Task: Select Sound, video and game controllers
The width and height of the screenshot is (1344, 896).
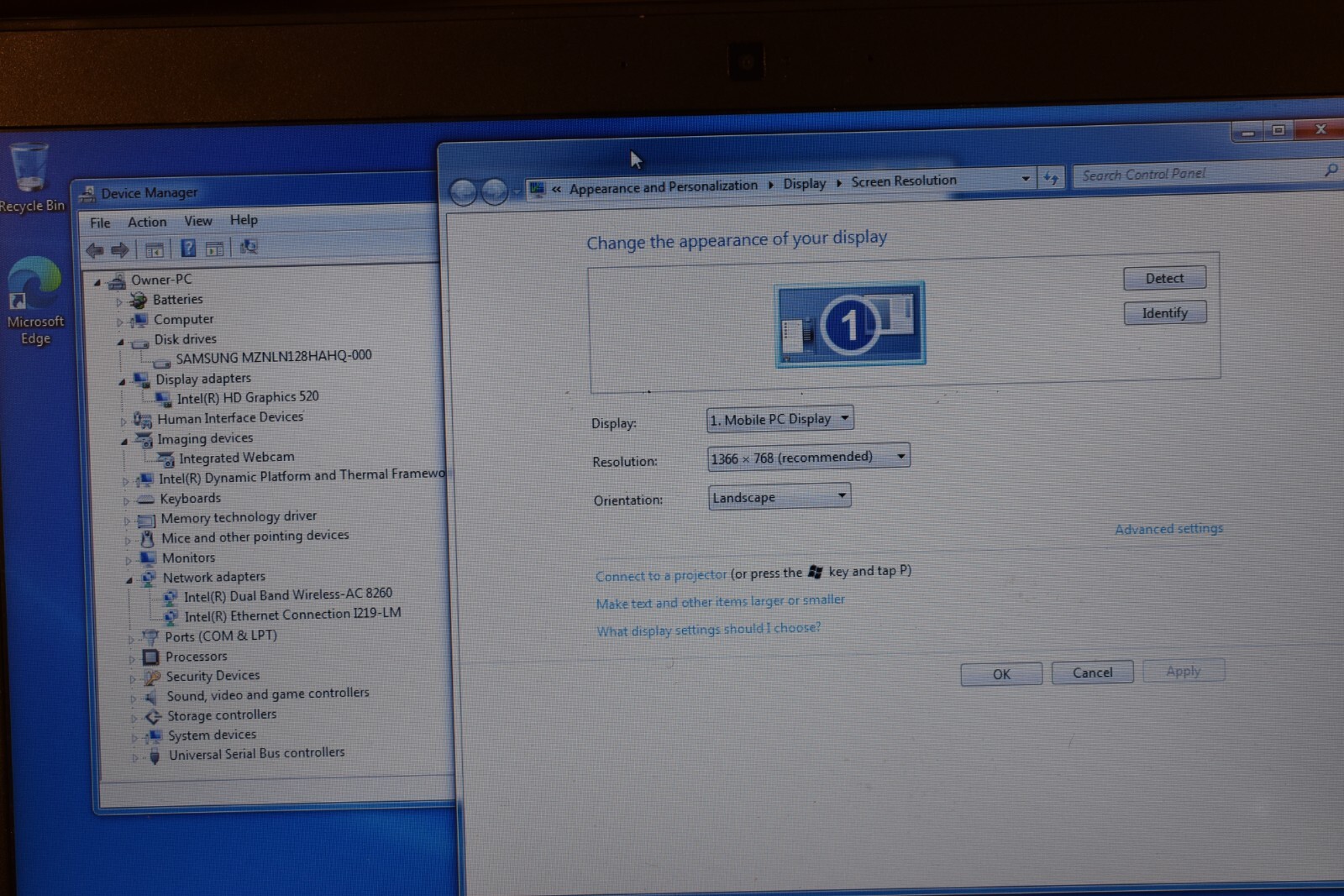Action: (268, 695)
